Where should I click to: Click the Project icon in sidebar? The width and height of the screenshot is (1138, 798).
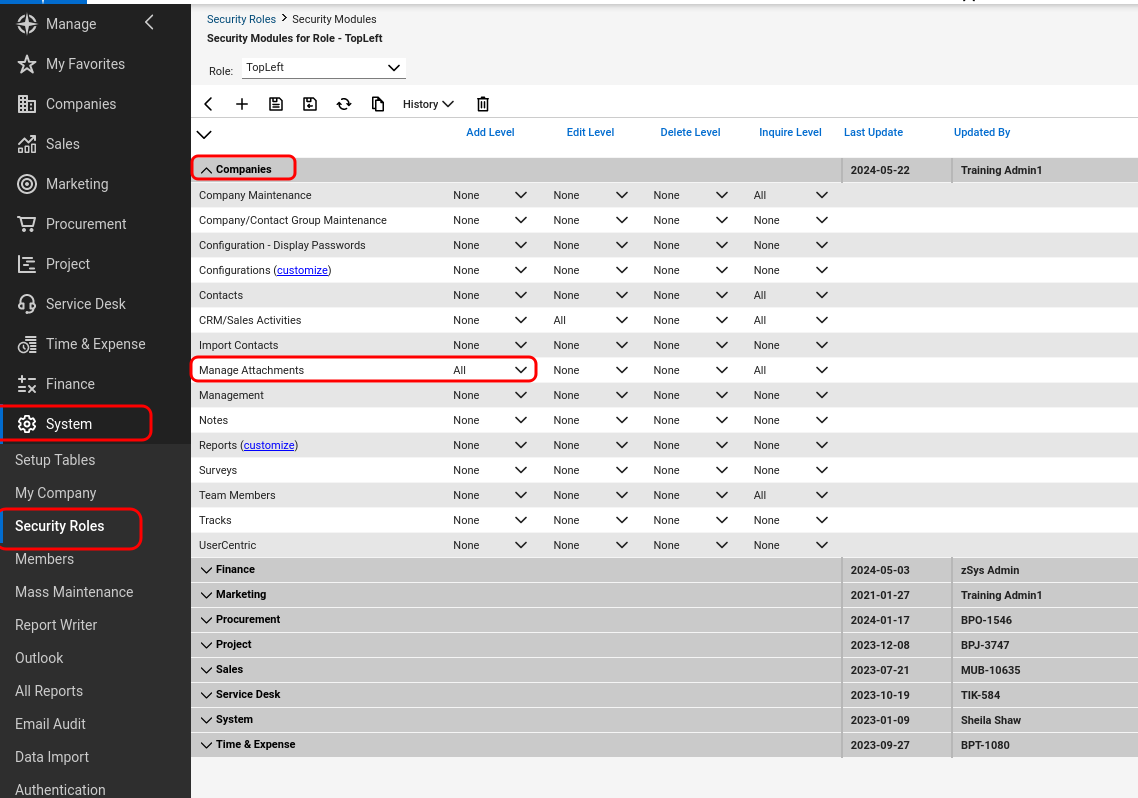coord(27,264)
